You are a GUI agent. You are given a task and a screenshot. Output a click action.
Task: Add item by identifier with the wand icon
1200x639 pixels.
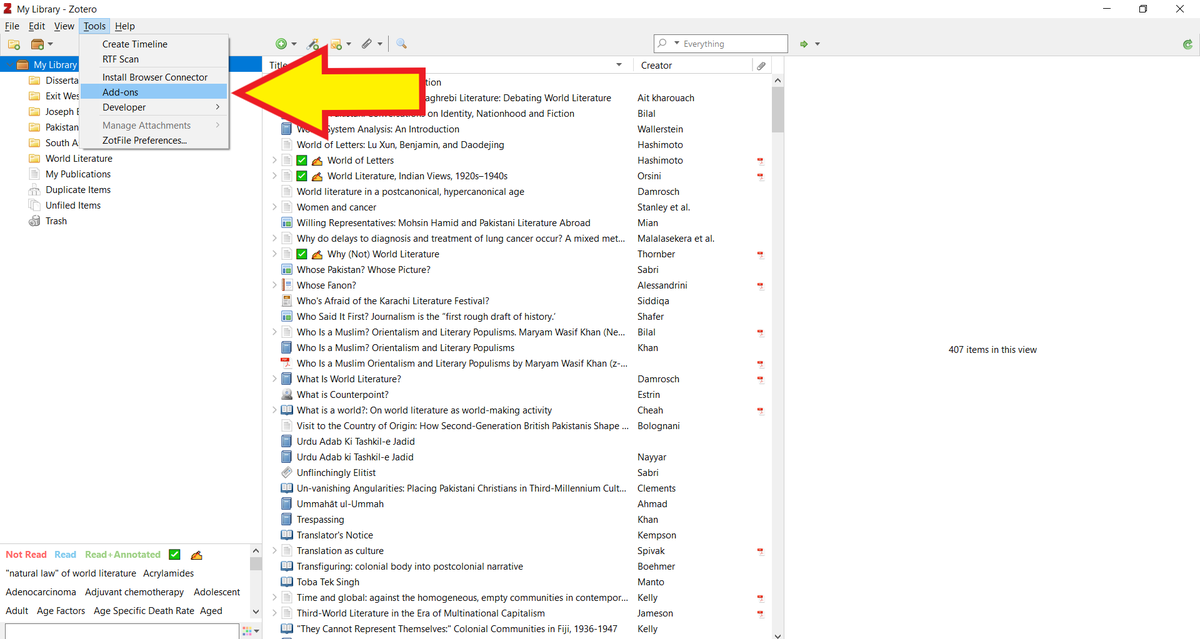(x=311, y=43)
